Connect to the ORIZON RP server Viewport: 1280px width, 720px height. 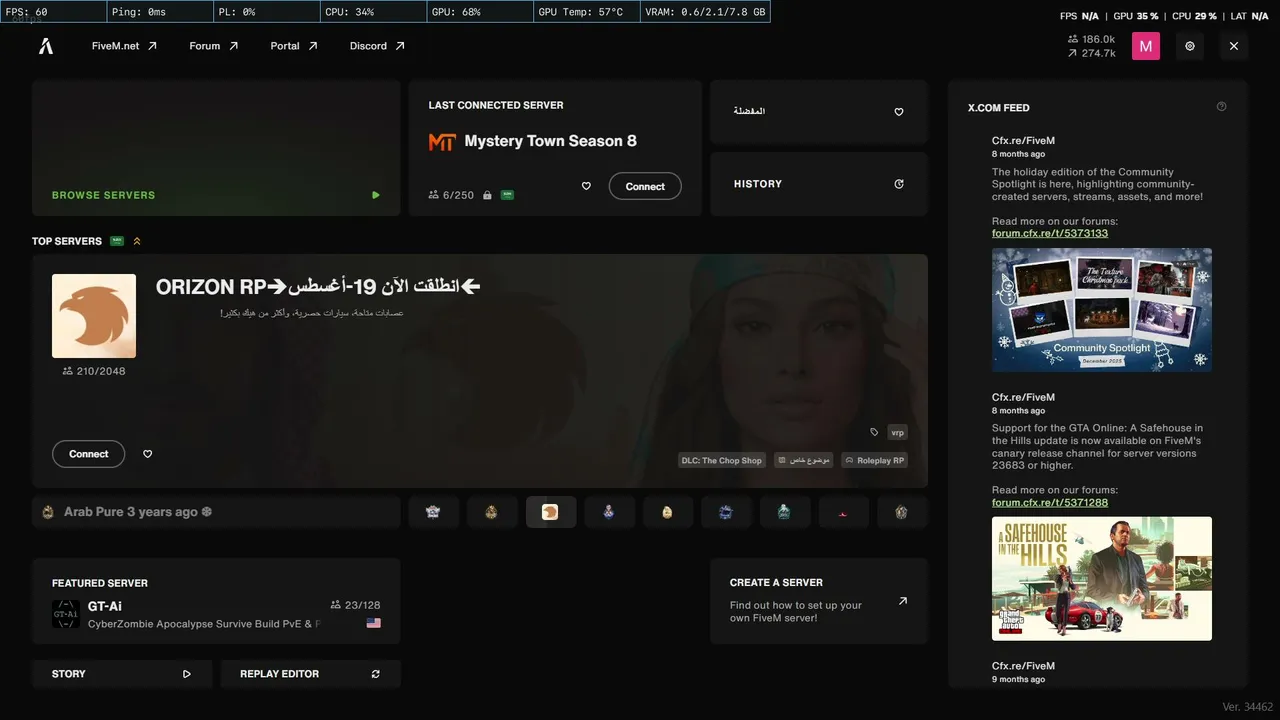[x=88, y=454]
